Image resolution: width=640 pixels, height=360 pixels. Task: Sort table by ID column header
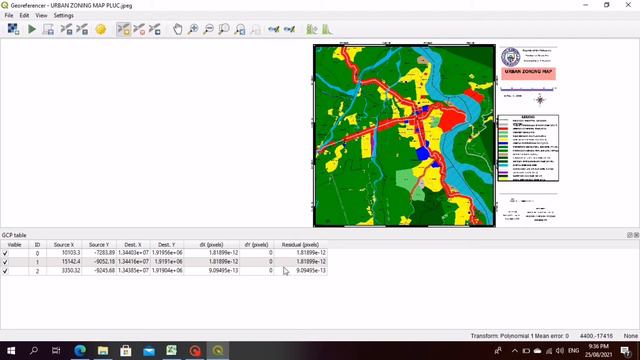click(37, 244)
